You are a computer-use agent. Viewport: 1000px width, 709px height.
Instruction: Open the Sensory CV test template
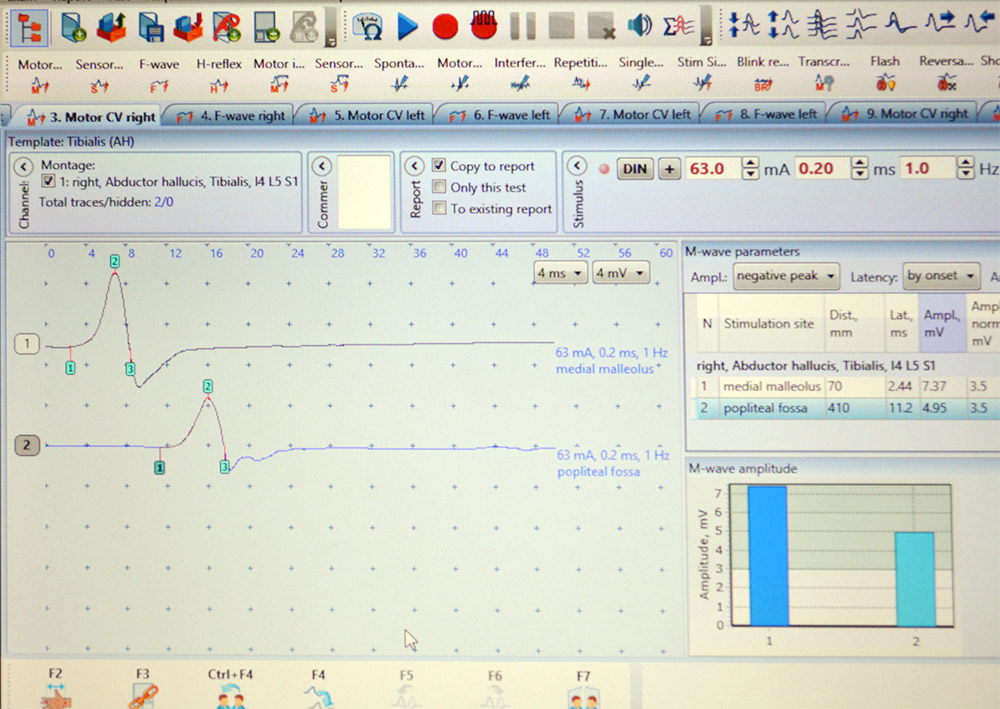point(99,74)
